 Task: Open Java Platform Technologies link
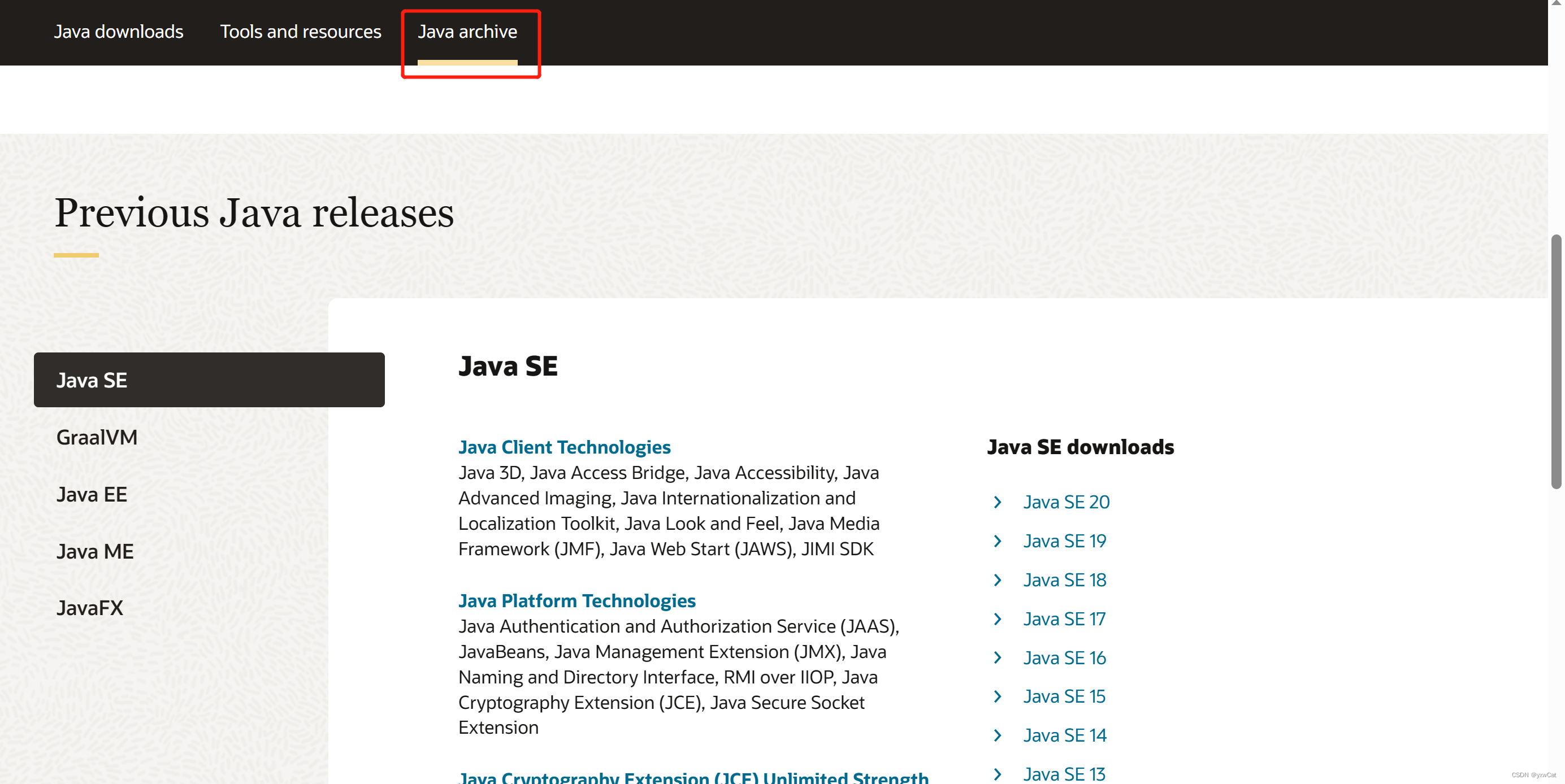coord(576,600)
